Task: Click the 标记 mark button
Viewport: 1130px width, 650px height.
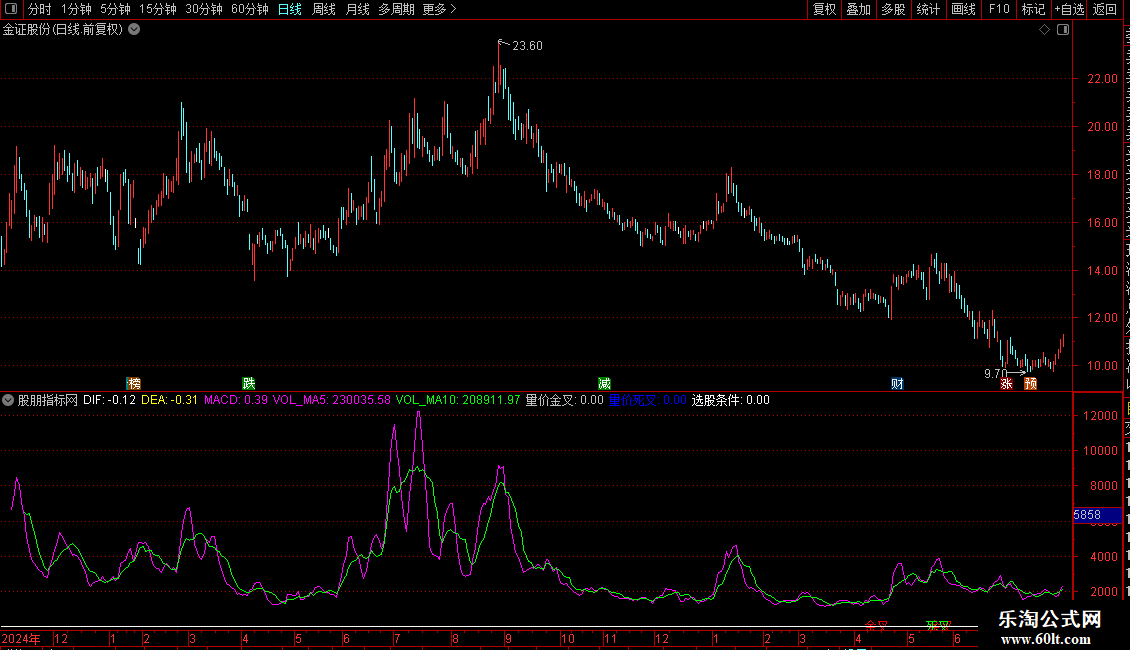Action: (1033, 9)
